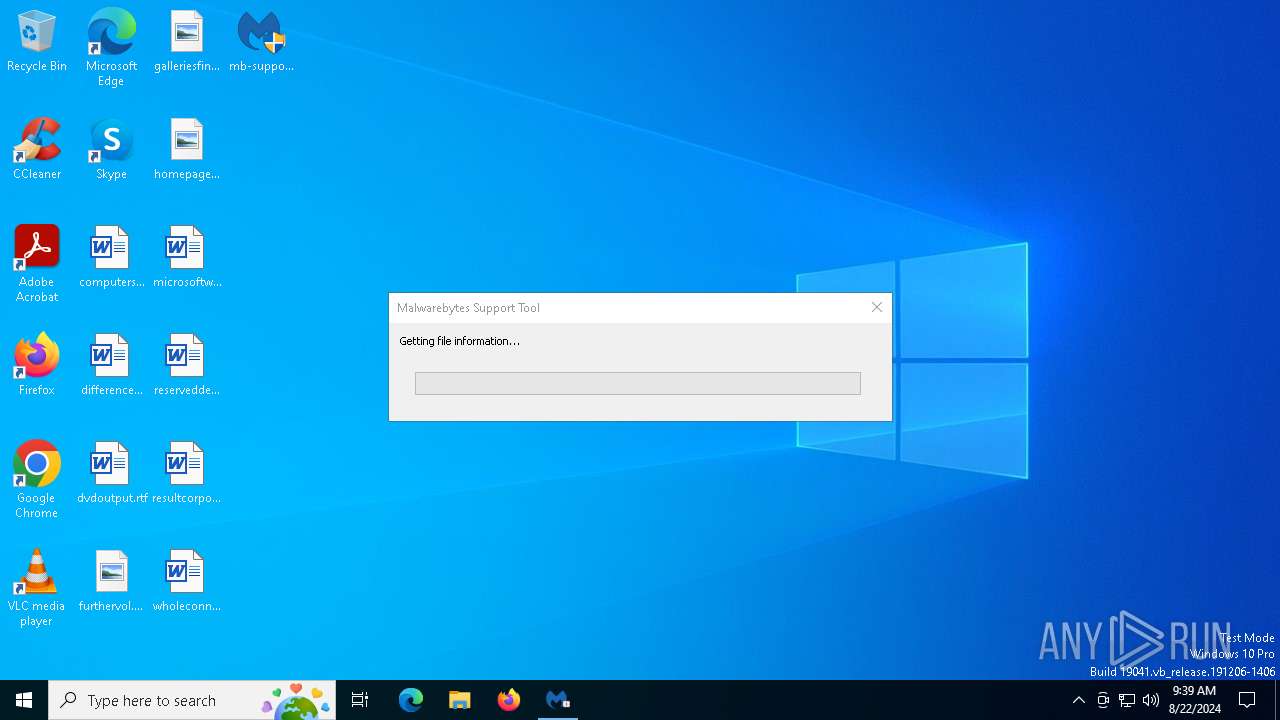Viewport: 1280px width, 720px height.
Task: Launch Microsoft Edge from the taskbar
Action: tap(411, 700)
